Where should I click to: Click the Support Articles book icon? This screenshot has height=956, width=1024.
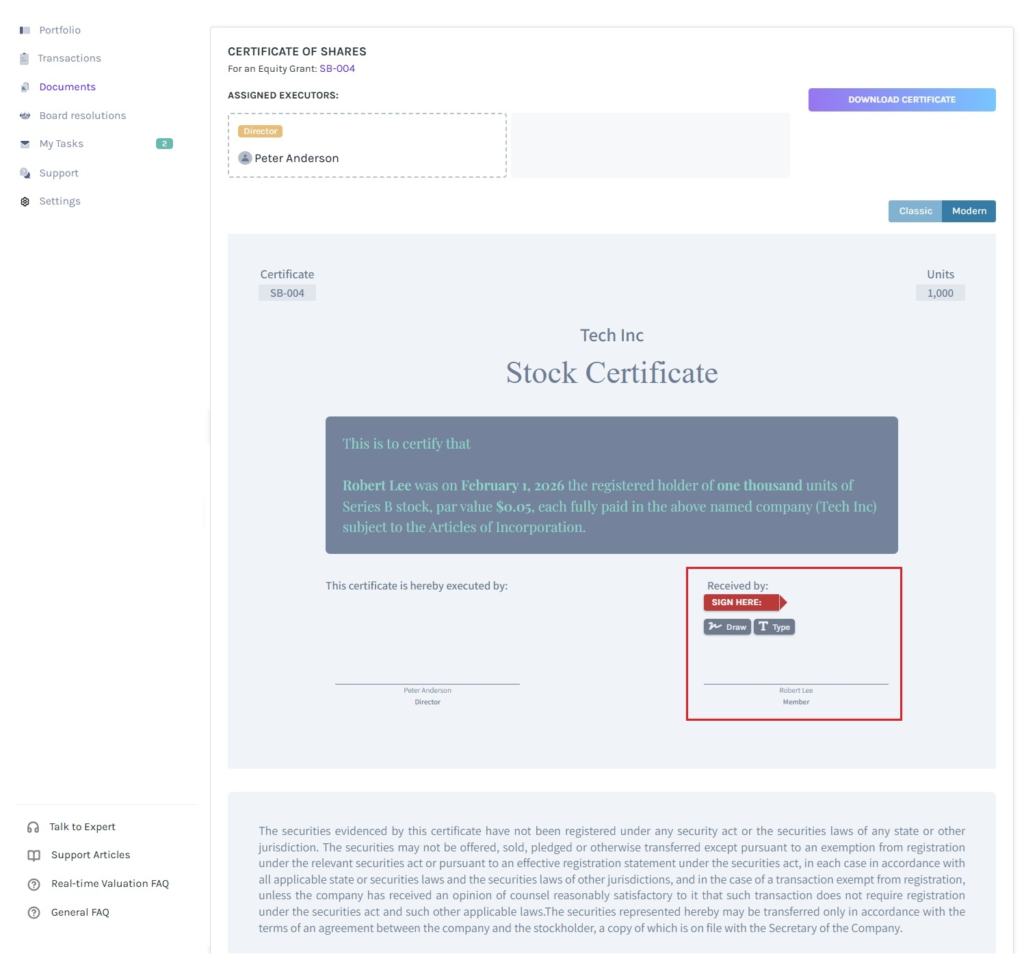pyautogui.click(x=34, y=855)
